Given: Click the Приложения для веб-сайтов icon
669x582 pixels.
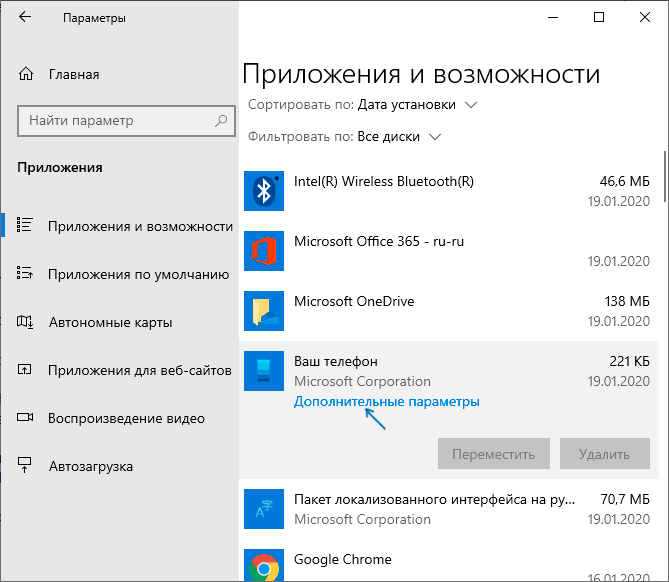Looking at the screenshot, I should pyautogui.click(x=24, y=370).
